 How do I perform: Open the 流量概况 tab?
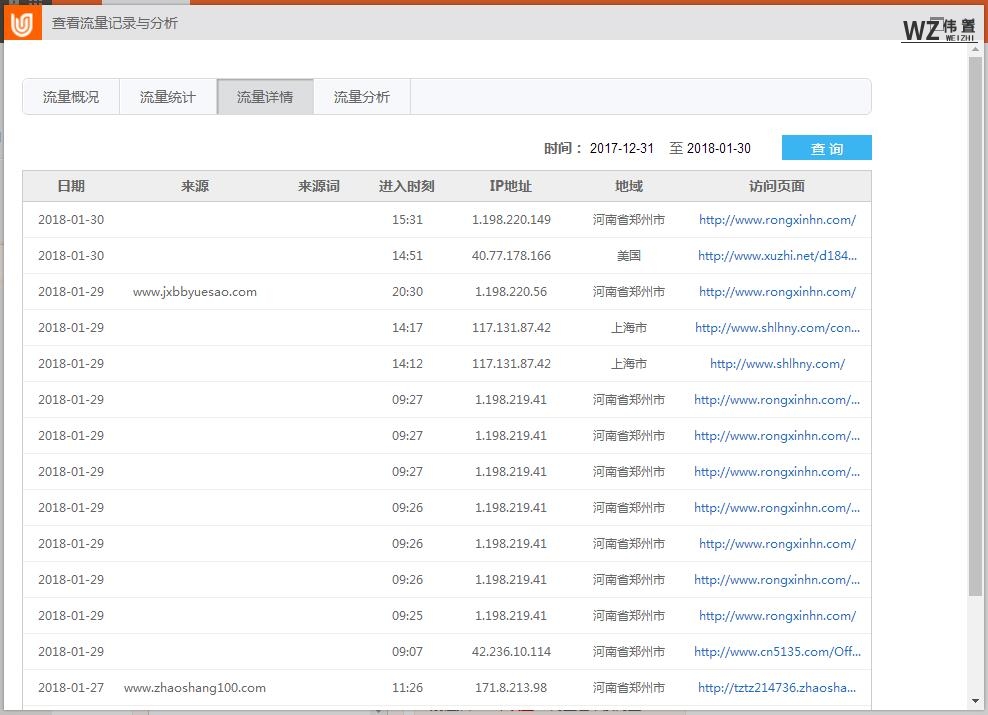pyautogui.click(x=71, y=97)
